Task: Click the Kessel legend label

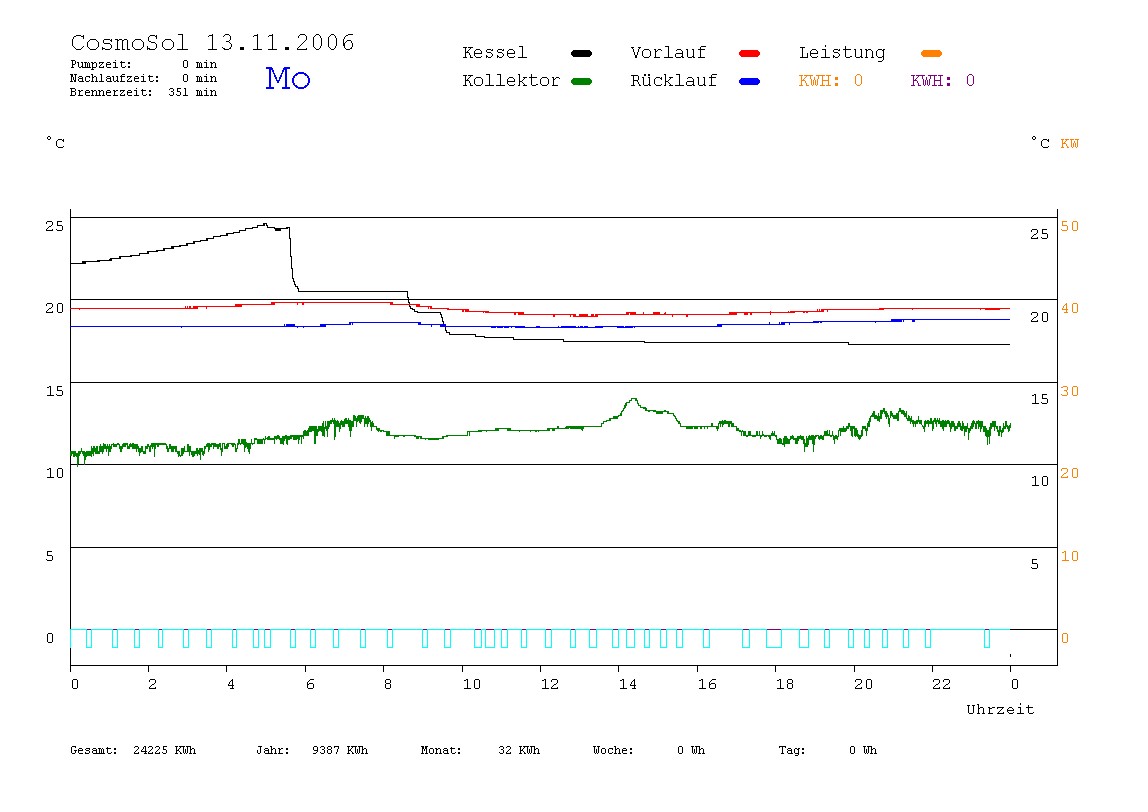Action: pyautogui.click(x=495, y=53)
